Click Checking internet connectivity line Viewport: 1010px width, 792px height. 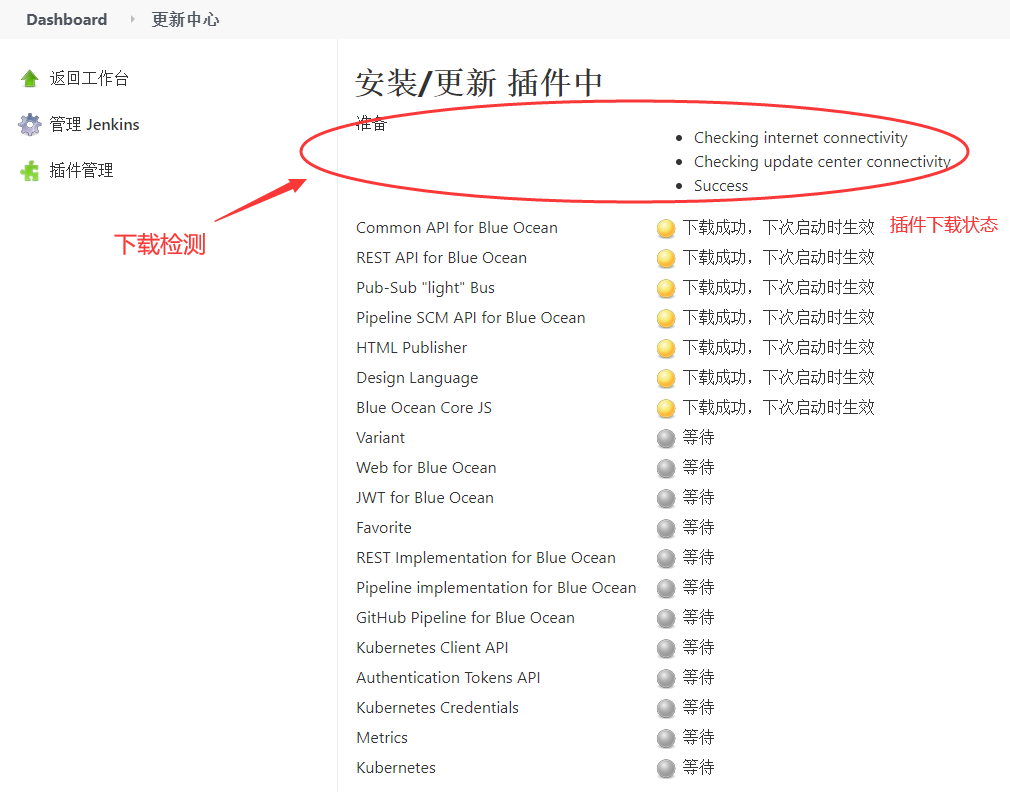pyautogui.click(x=801, y=138)
